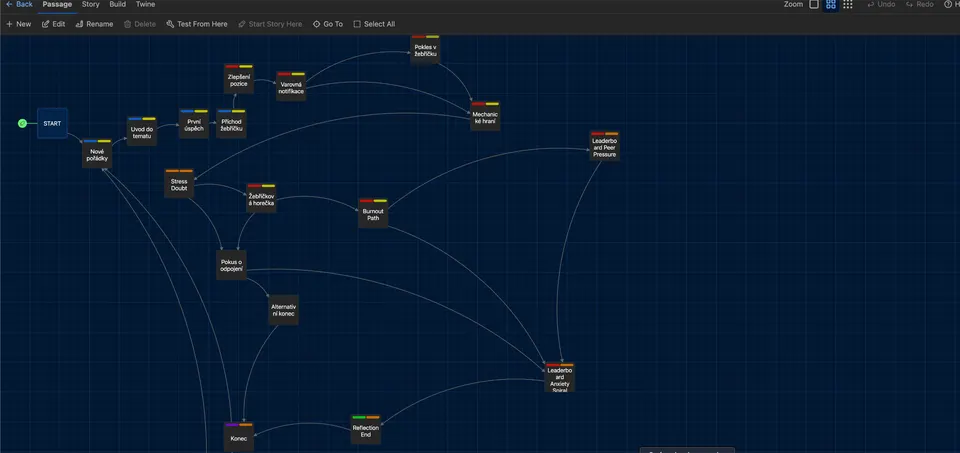Click the Edit passage button
This screenshot has width=960, height=453.
[x=53, y=24]
